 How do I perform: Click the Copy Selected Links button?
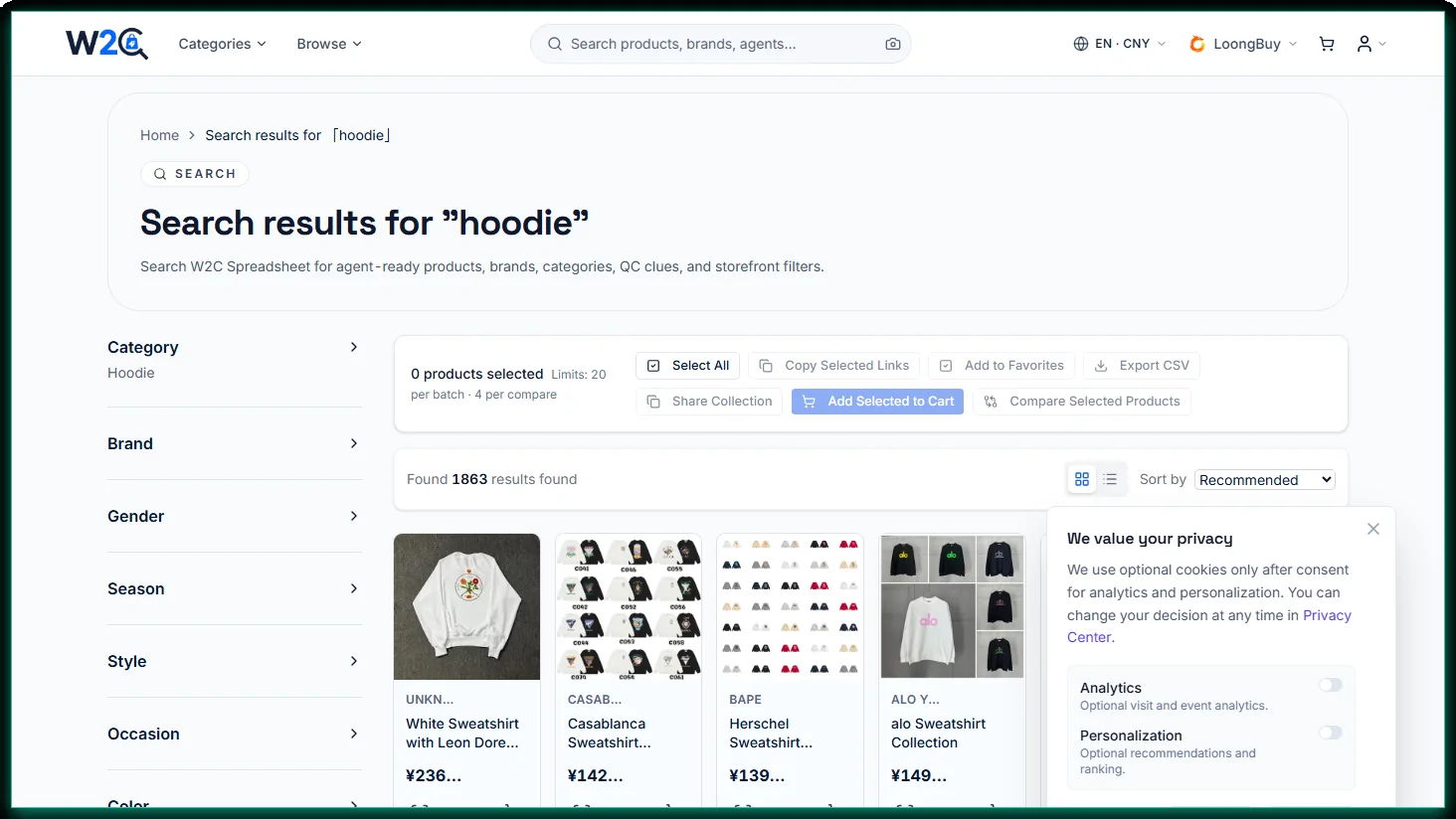point(834,366)
